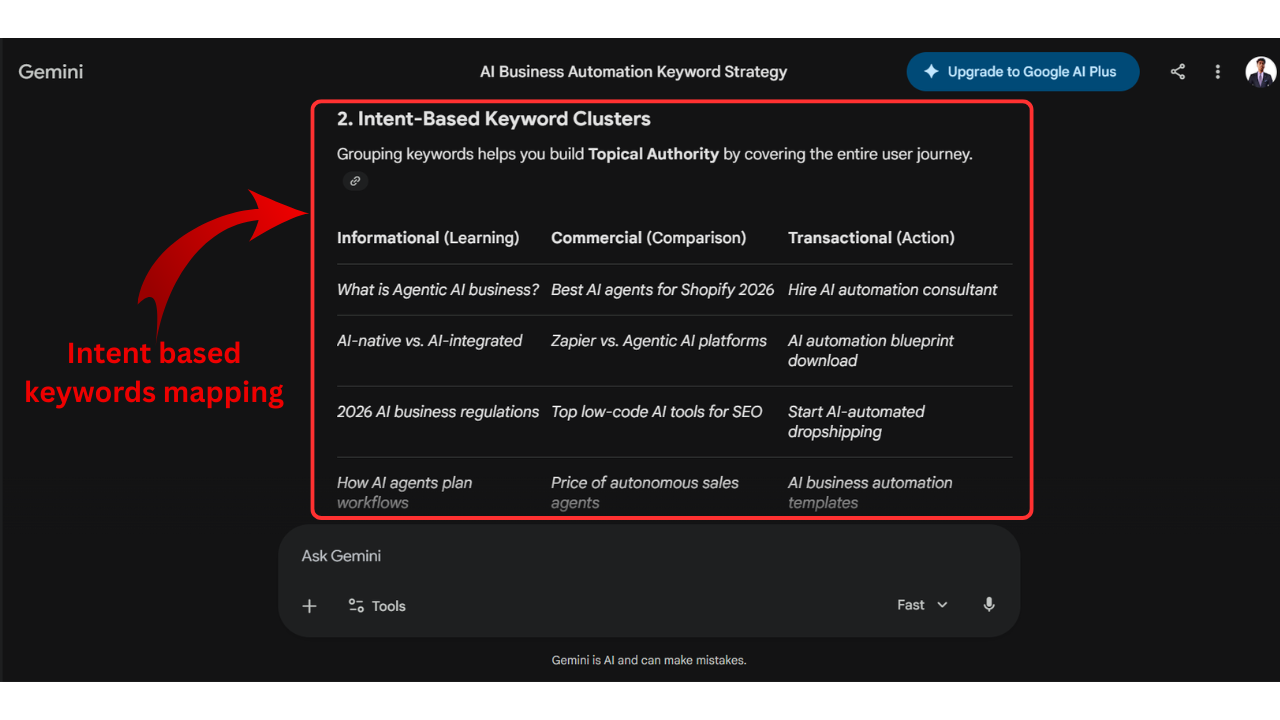Click cell AI-native vs. AI-integrated
Viewport: 1280px width, 720px height.
[x=429, y=341]
